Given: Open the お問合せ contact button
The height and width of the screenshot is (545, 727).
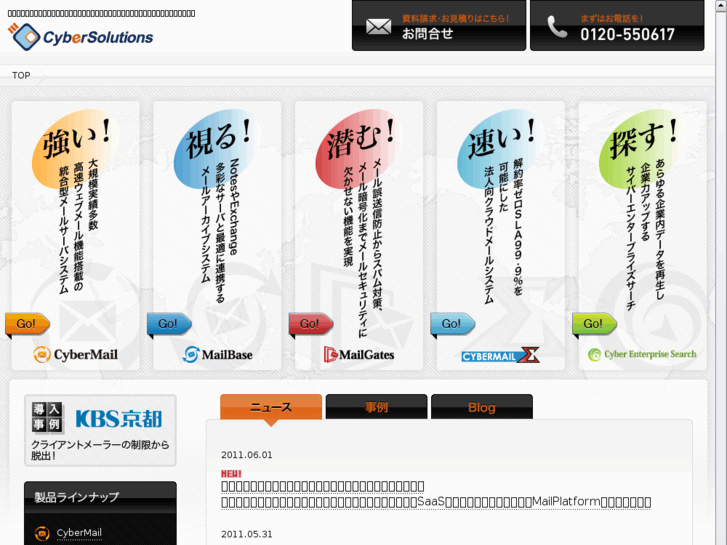Looking at the screenshot, I should [x=439, y=26].
